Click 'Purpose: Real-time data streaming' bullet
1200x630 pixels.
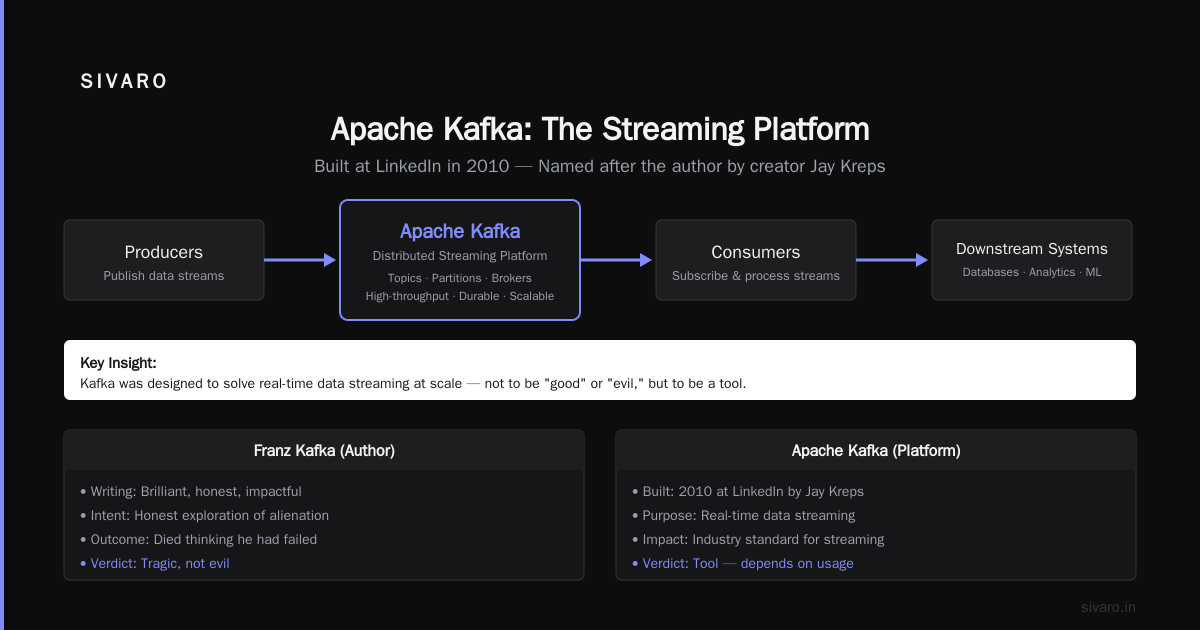tap(743, 515)
